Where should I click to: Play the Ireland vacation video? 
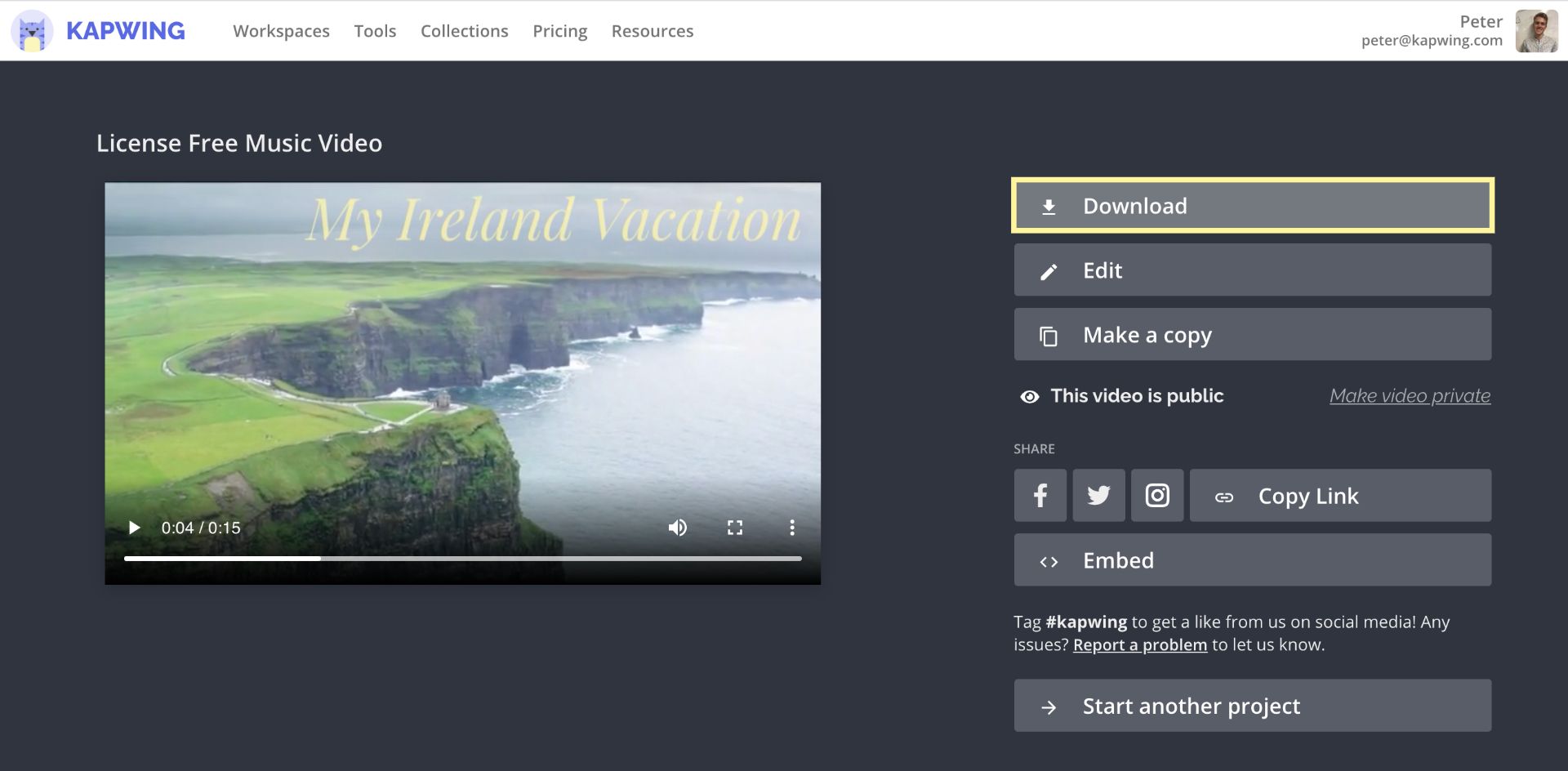tap(135, 528)
